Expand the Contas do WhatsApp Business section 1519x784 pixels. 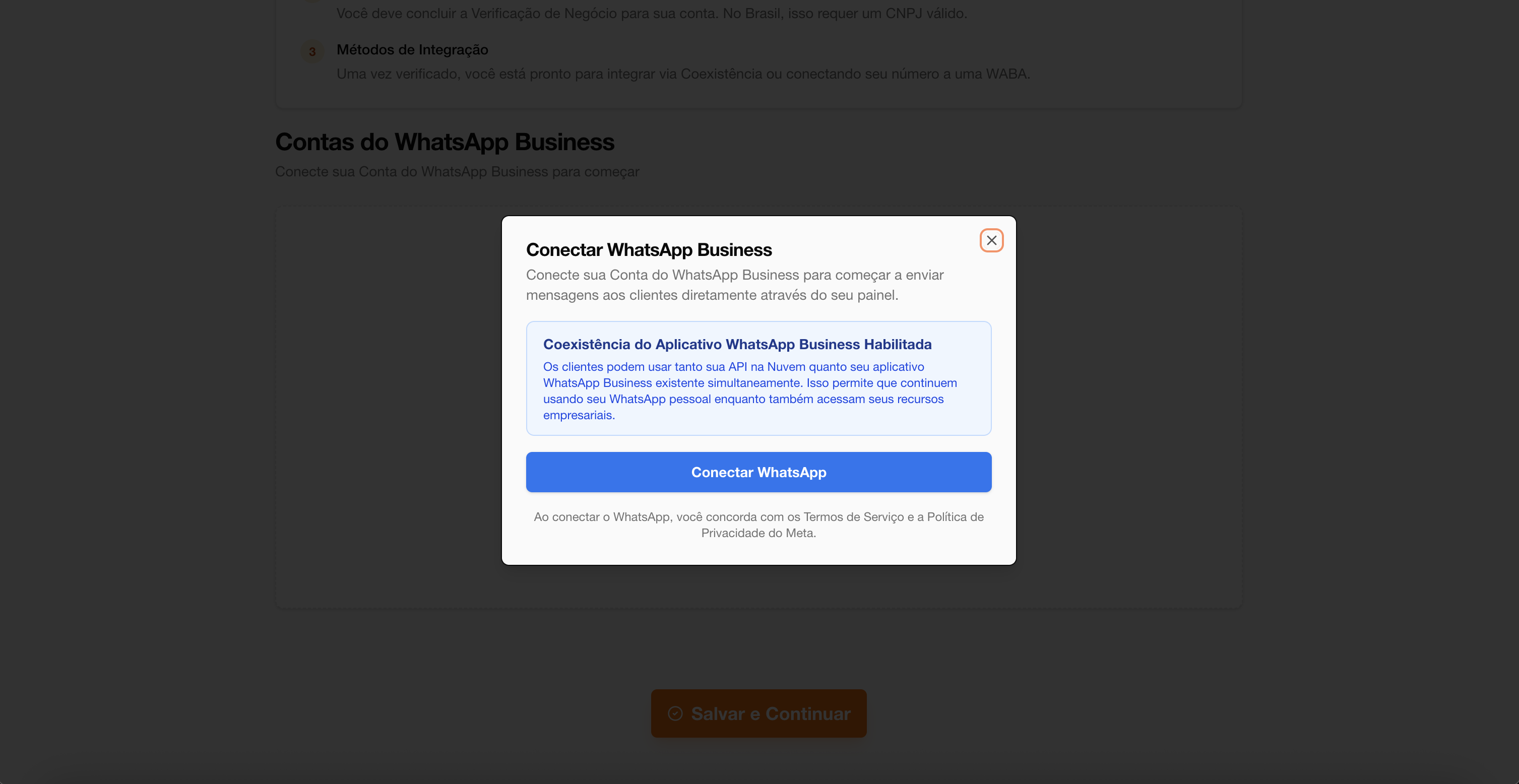pyautogui.click(x=444, y=142)
